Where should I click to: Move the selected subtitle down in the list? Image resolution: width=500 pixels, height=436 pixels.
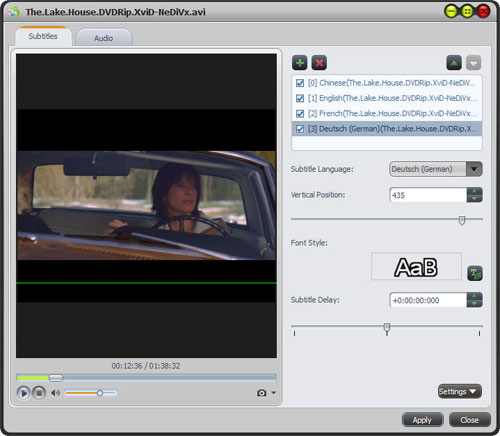pos(473,63)
